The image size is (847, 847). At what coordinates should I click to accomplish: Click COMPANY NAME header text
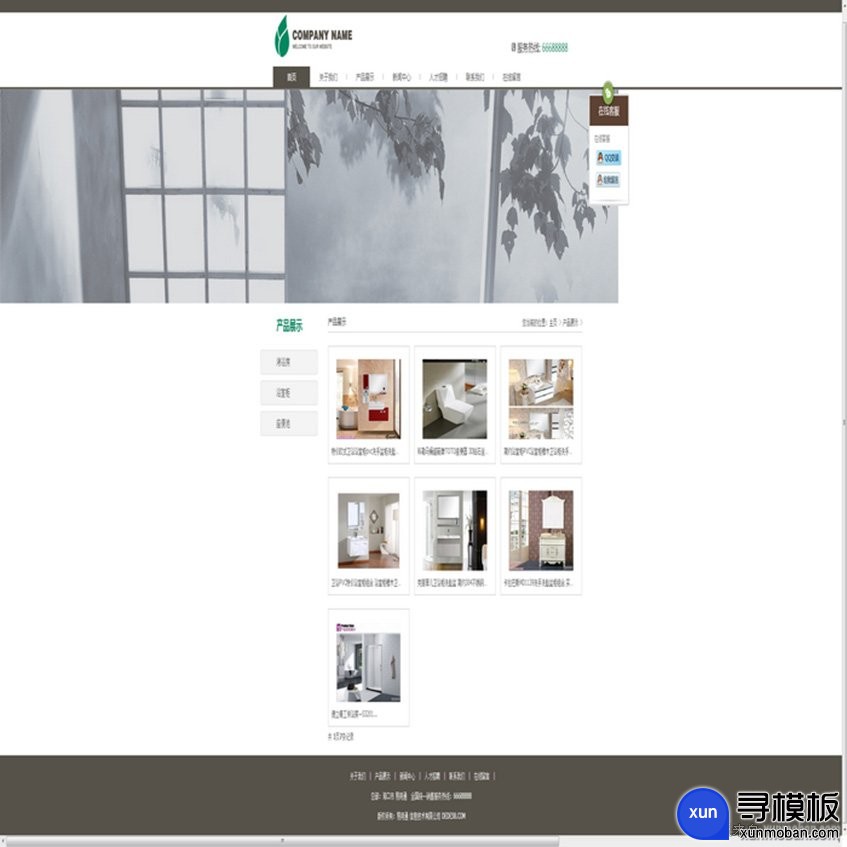point(322,35)
